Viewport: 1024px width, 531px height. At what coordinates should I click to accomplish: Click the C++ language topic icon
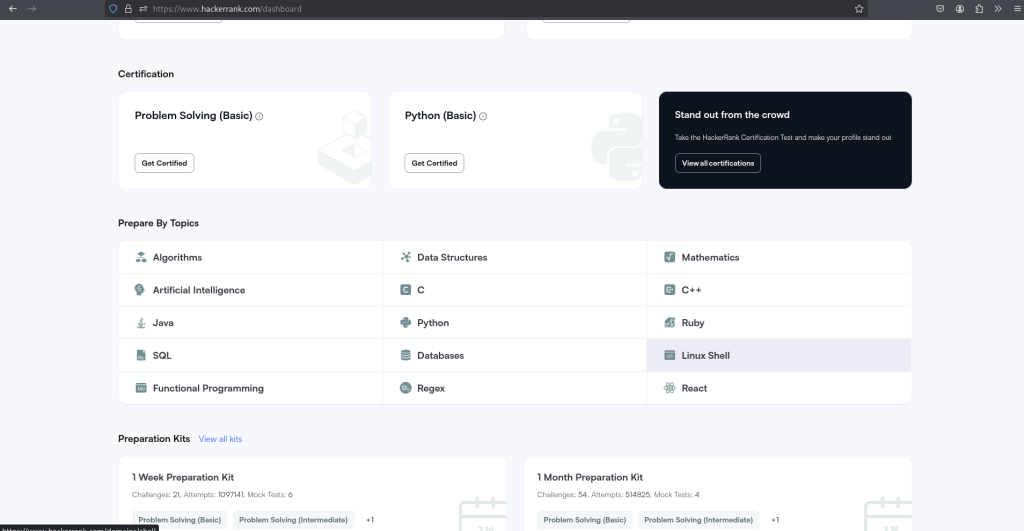669,290
